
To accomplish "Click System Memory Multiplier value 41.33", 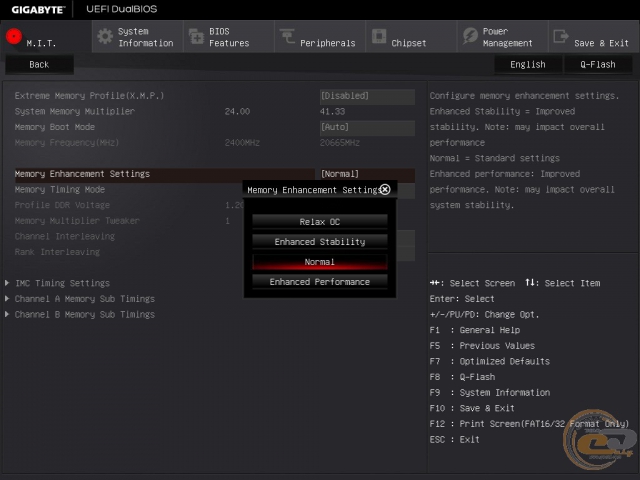I will point(333,111).
